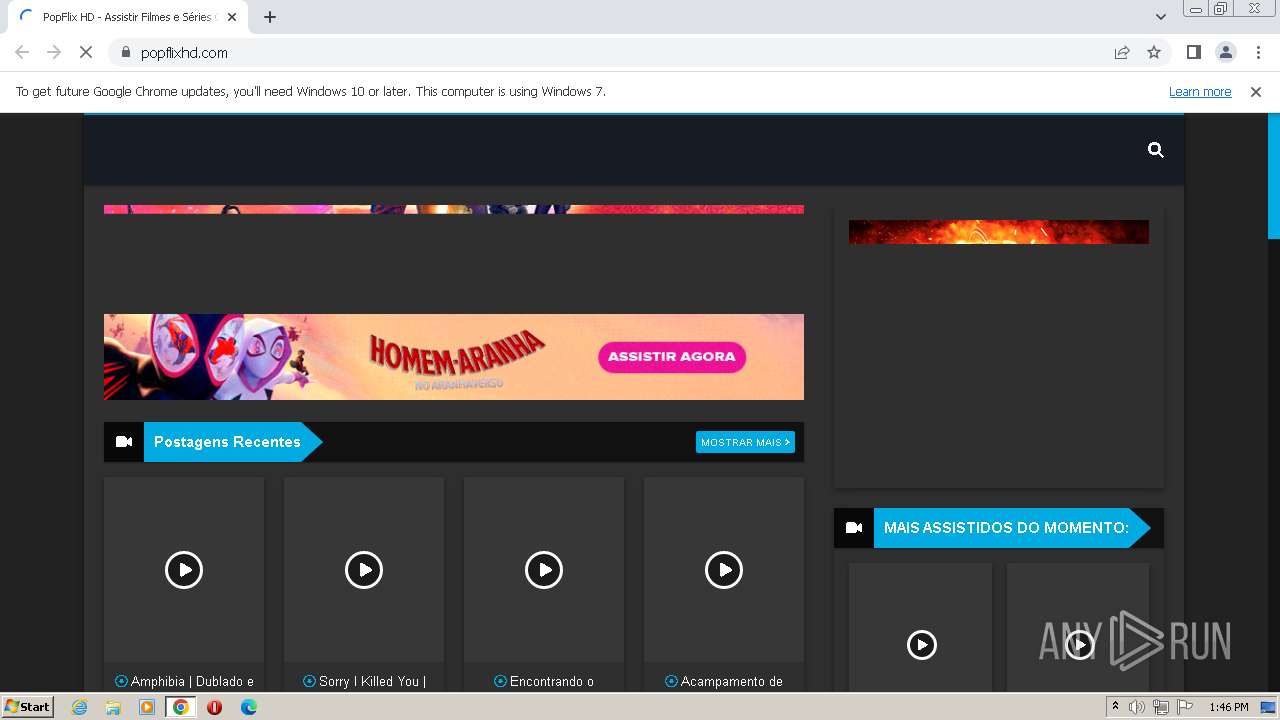
Task: Open Microsoft Edge from taskbar
Action: [x=249, y=707]
